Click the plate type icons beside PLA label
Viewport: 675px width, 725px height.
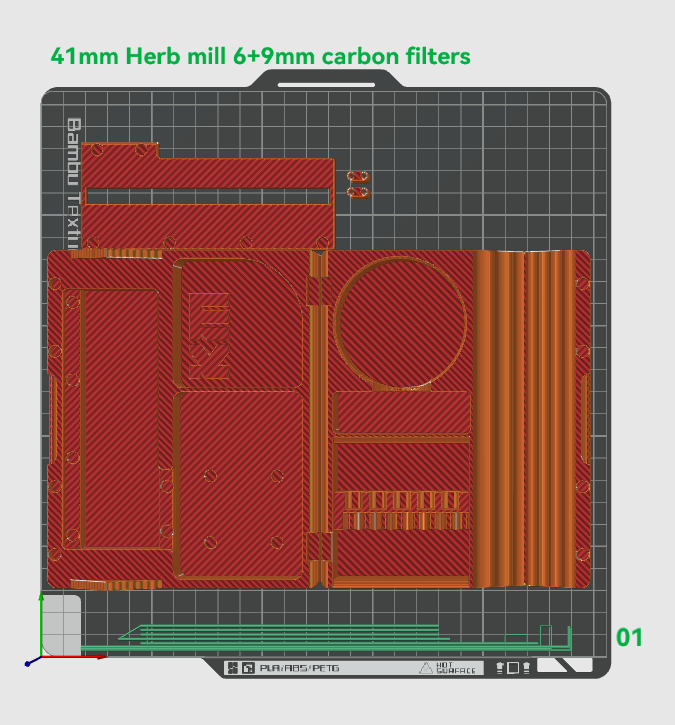click(x=241, y=668)
